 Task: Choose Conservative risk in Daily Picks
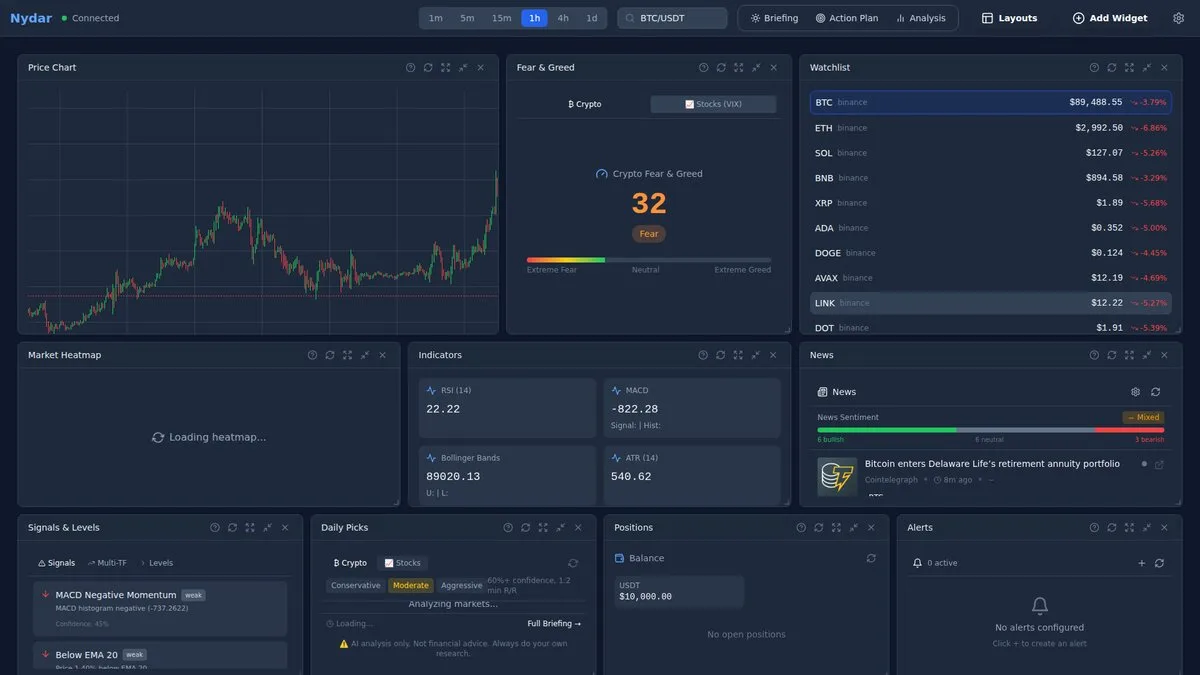356,586
